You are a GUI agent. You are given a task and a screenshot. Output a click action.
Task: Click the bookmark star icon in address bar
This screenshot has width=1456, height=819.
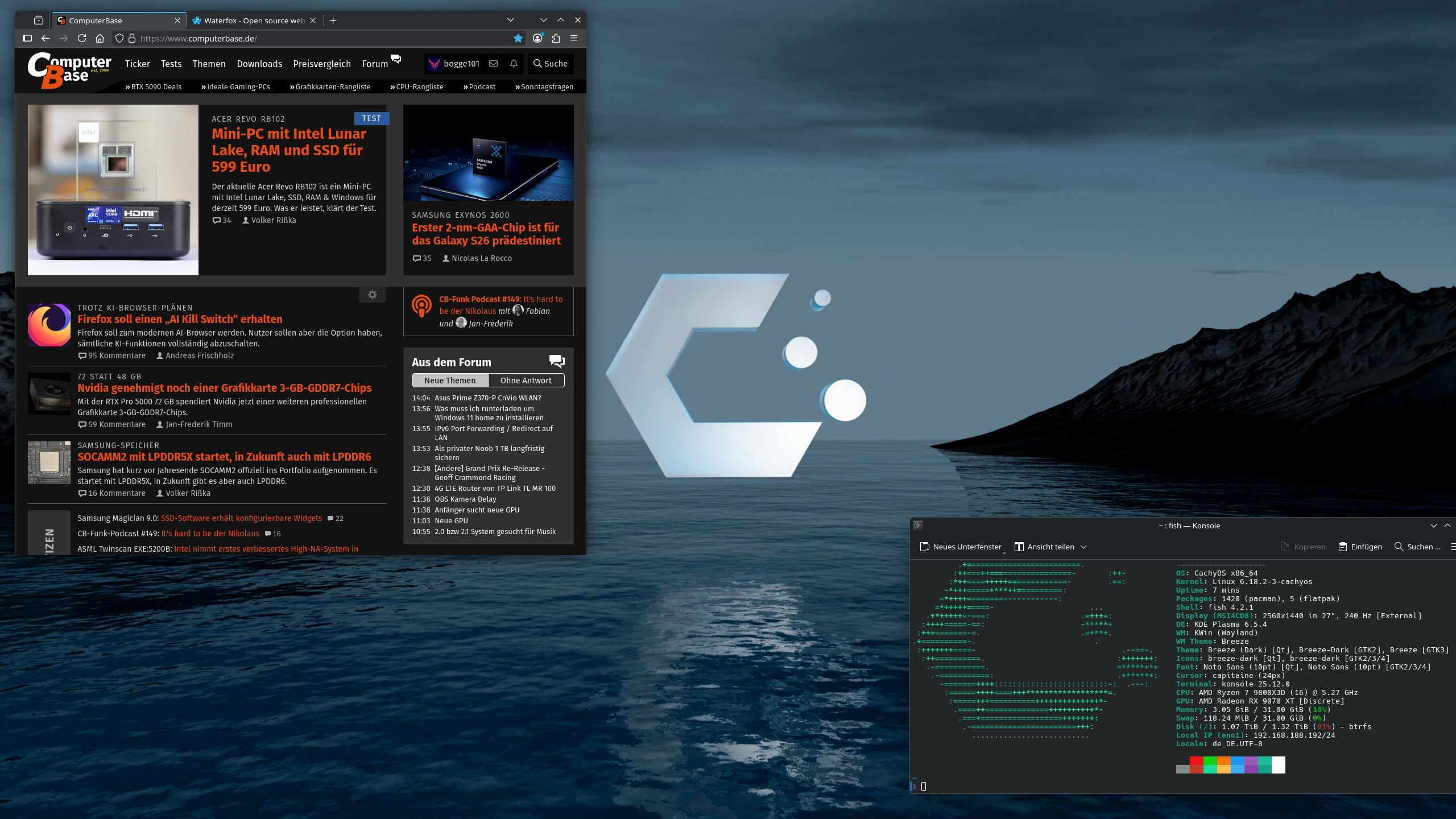(x=518, y=38)
